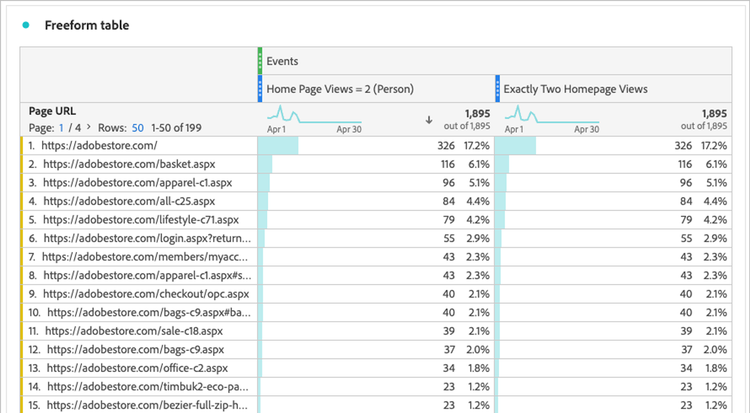This screenshot has height=413, width=750.
Task: Click the page number 1 field
Action: pyautogui.click(x=62, y=127)
